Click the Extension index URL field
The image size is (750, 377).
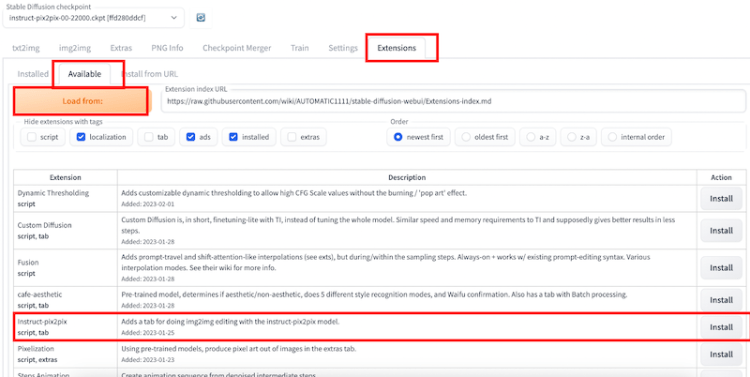(x=453, y=101)
